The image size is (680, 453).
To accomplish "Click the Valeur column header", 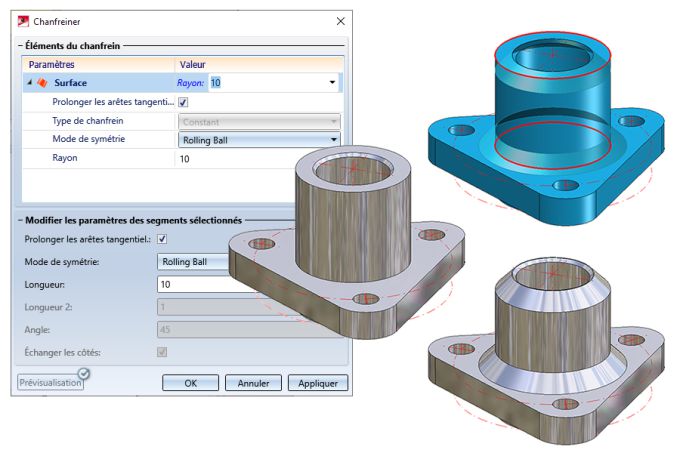I will click(258, 64).
